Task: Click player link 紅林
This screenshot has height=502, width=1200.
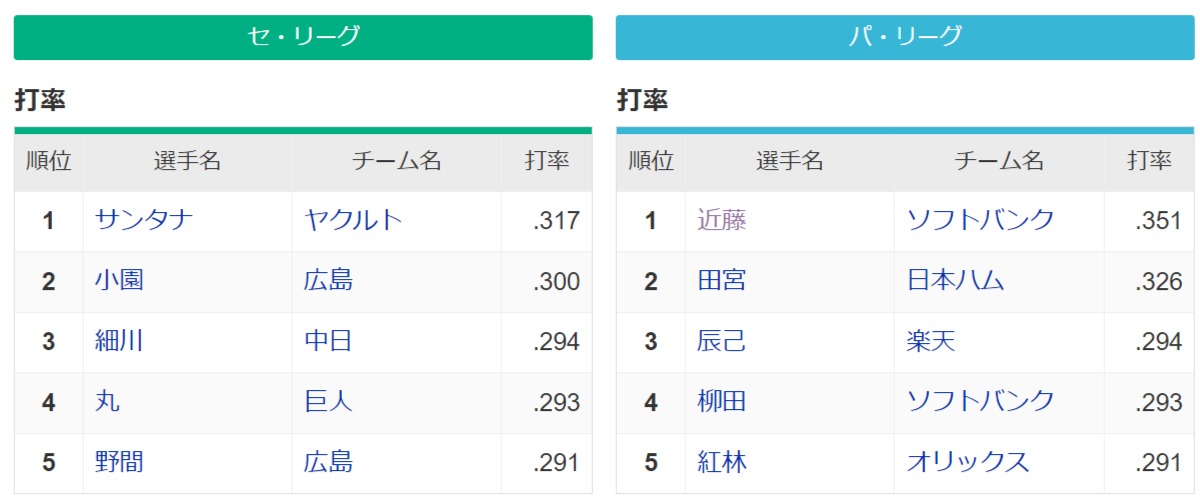Action: coord(722,462)
